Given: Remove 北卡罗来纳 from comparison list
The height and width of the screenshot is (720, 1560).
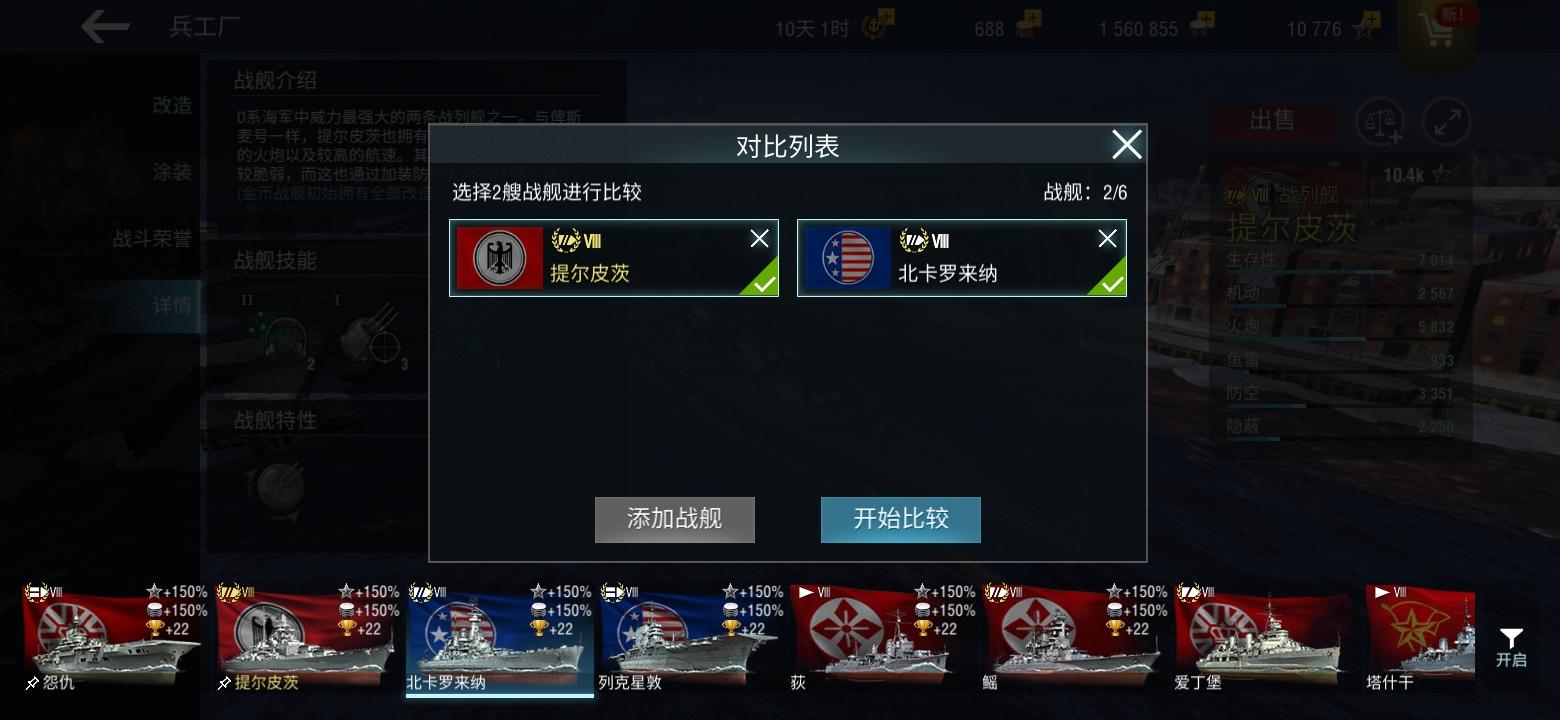Looking at the screenshot, I should [x=1108, y=238].
